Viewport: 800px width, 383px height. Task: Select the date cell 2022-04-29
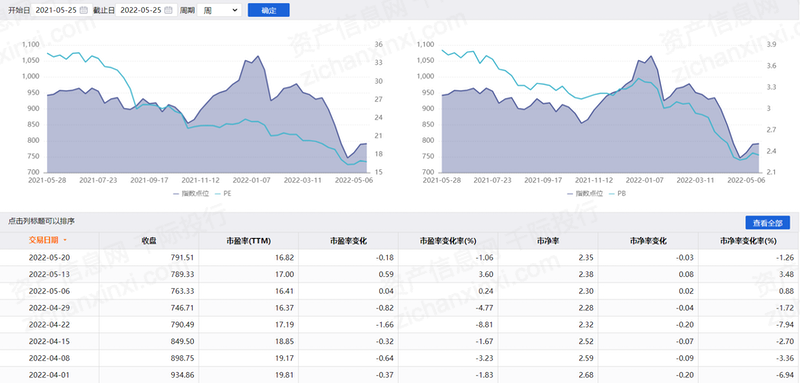tap(49, 308)
